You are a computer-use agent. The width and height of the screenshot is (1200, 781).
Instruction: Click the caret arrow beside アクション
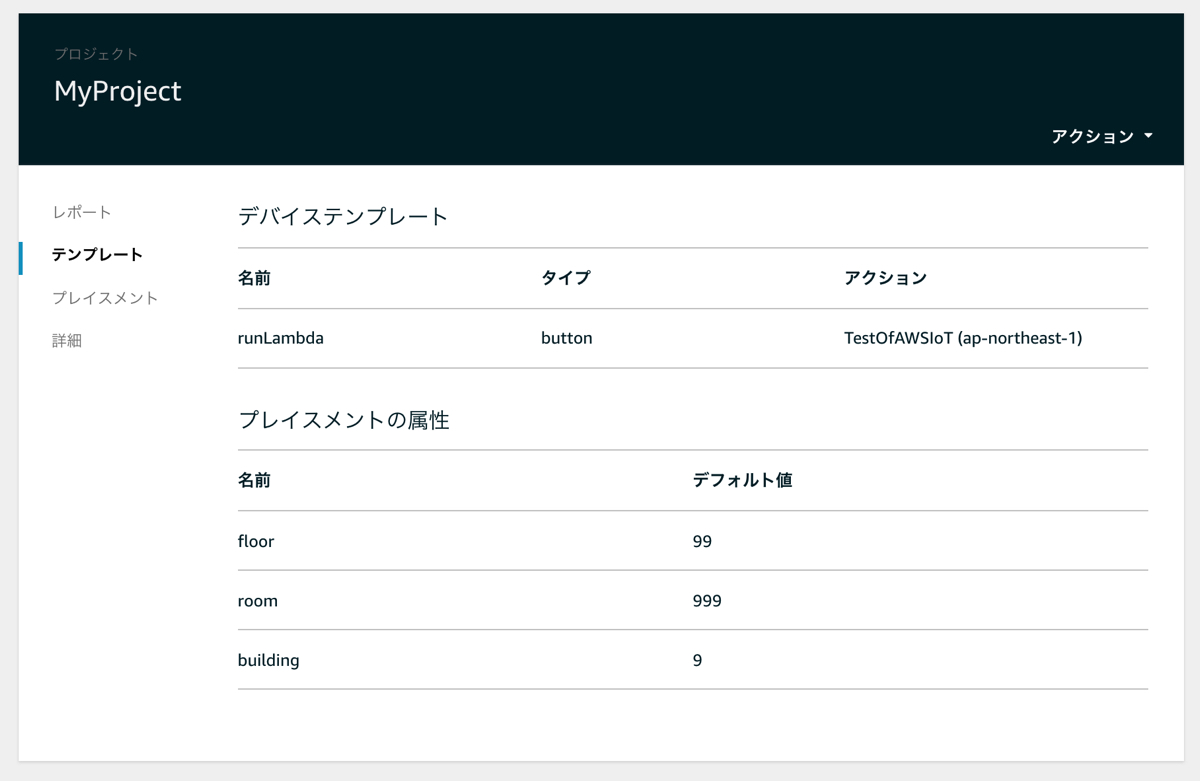coord(1148,136)
